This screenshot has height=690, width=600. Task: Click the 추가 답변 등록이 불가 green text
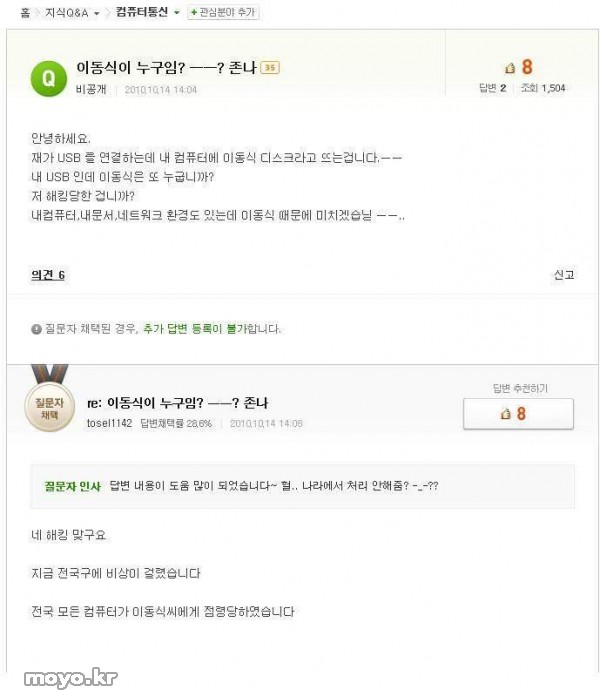195,329
